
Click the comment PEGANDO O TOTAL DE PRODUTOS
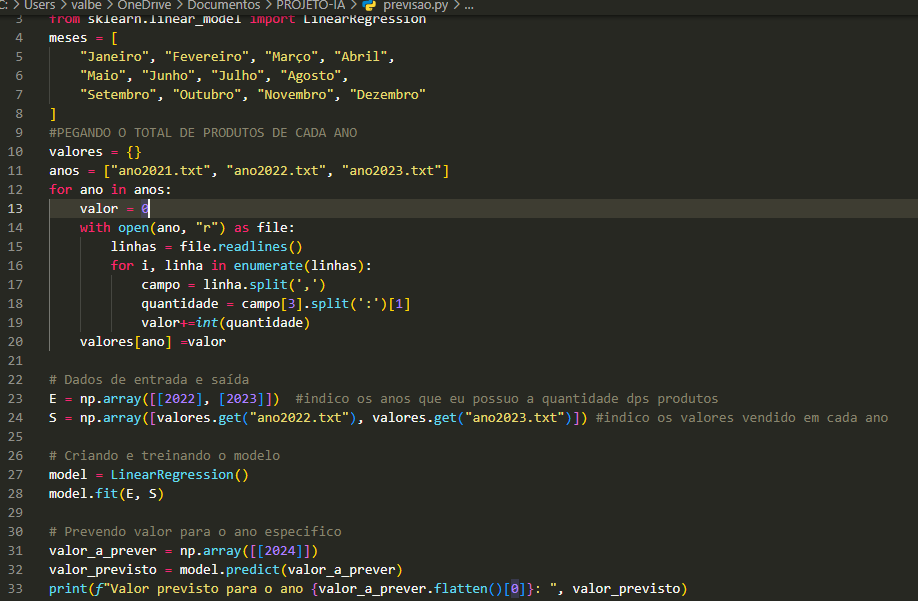tap(203, 133)
